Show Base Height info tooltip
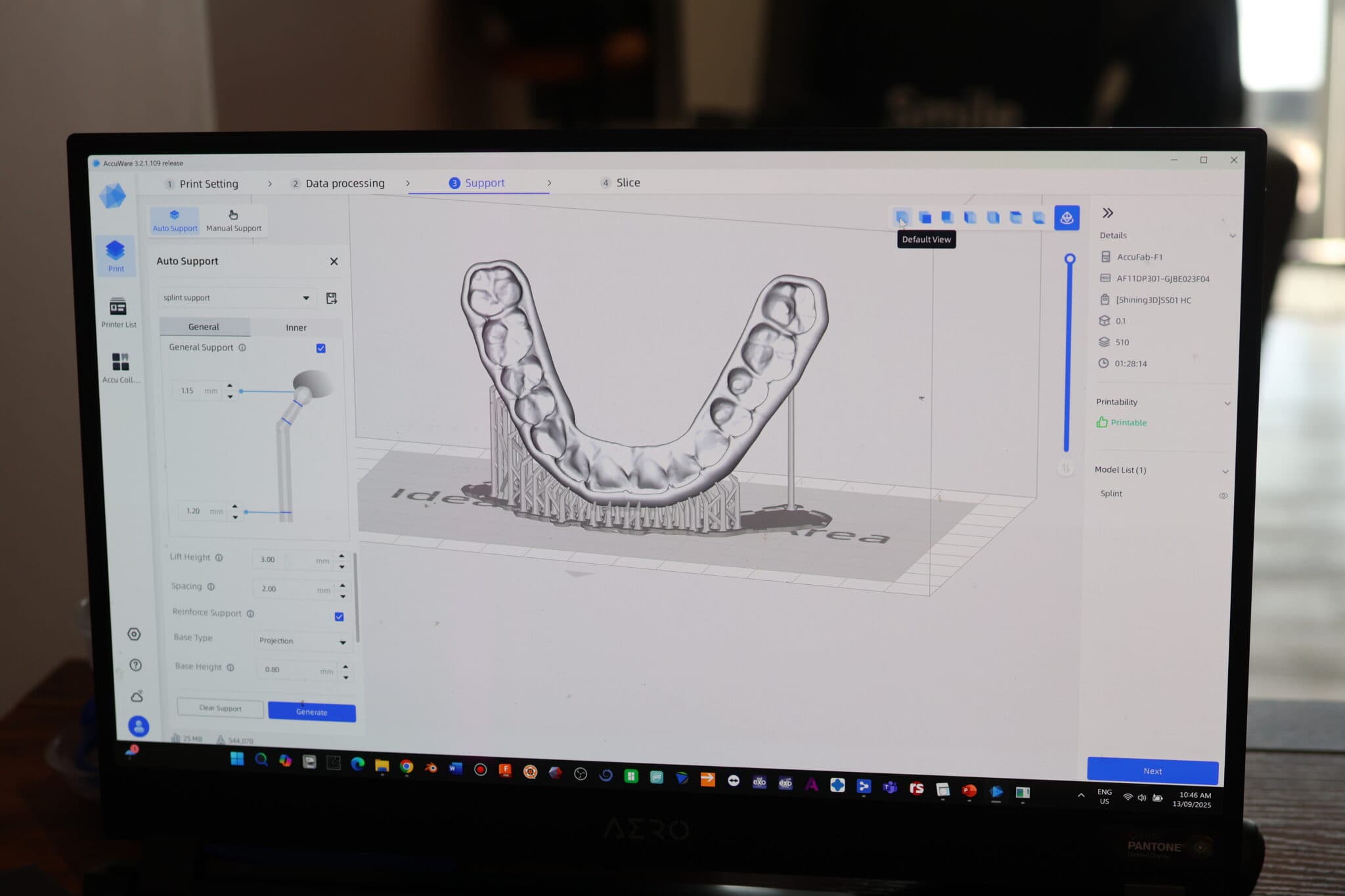The height and width of the screenshot is (896, 1345). [x=231, y=668]
